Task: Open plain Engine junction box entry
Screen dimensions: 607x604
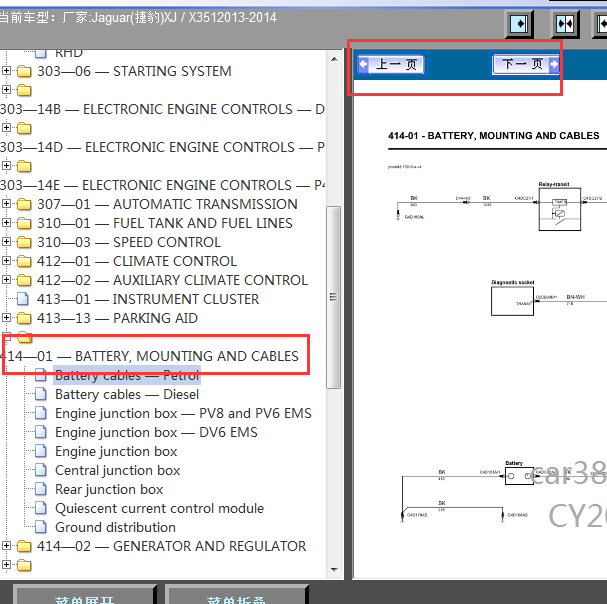Action: tap(116, 451)
